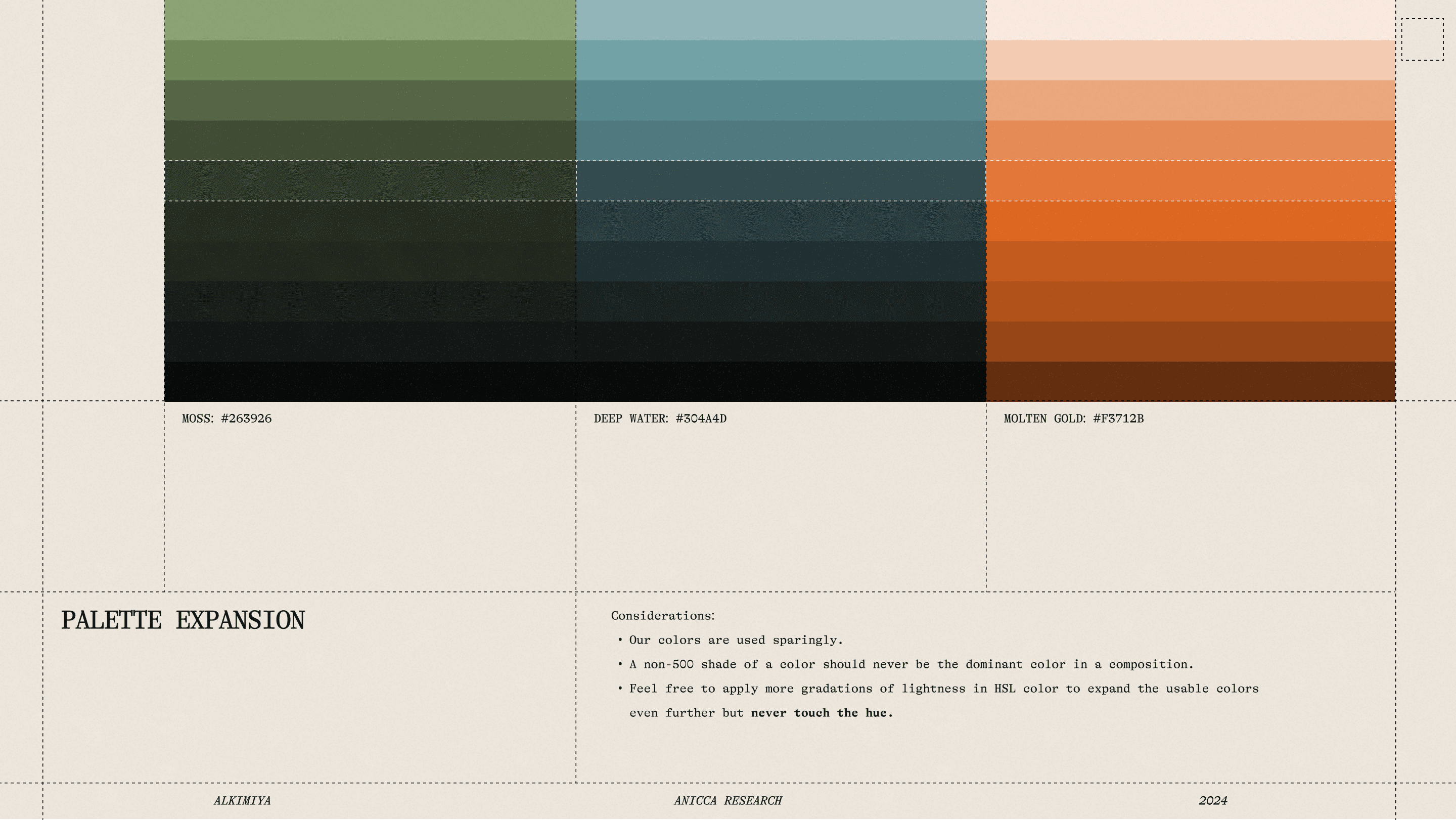The height and width of the screenshot is (820, 1456).
Task: Select the black bottom swatch of Moss column
Action: pos(370,382)
